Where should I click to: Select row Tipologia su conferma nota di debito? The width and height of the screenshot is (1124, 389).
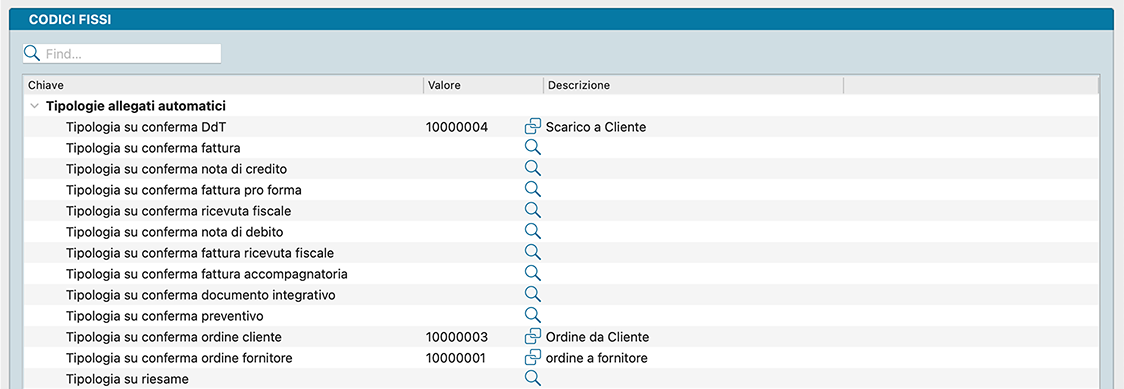pyautogui.click(x=561, y=231)
